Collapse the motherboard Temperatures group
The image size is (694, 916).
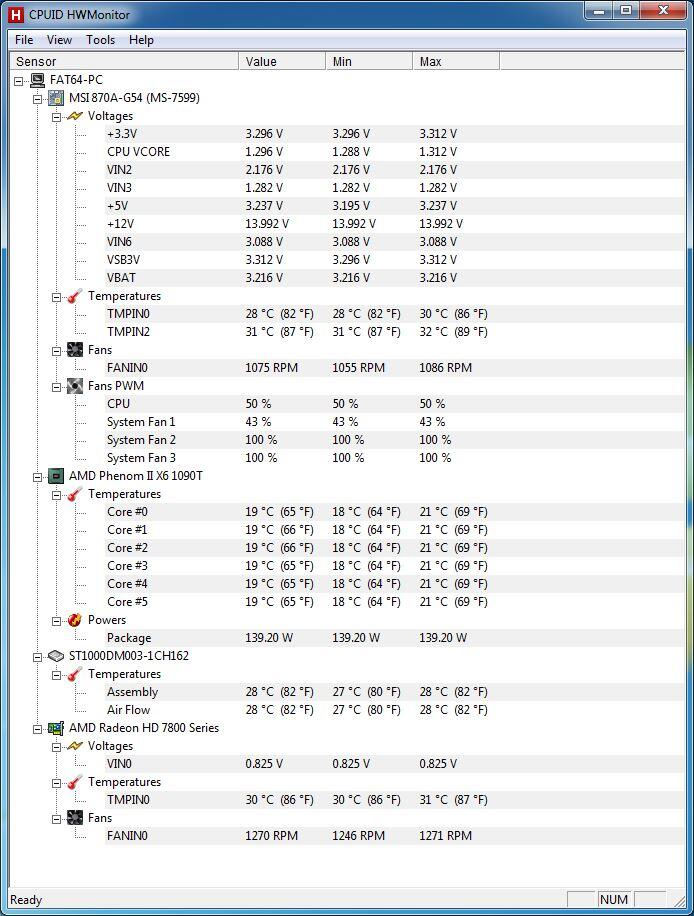pyautogui.click(x=56, y=297)
